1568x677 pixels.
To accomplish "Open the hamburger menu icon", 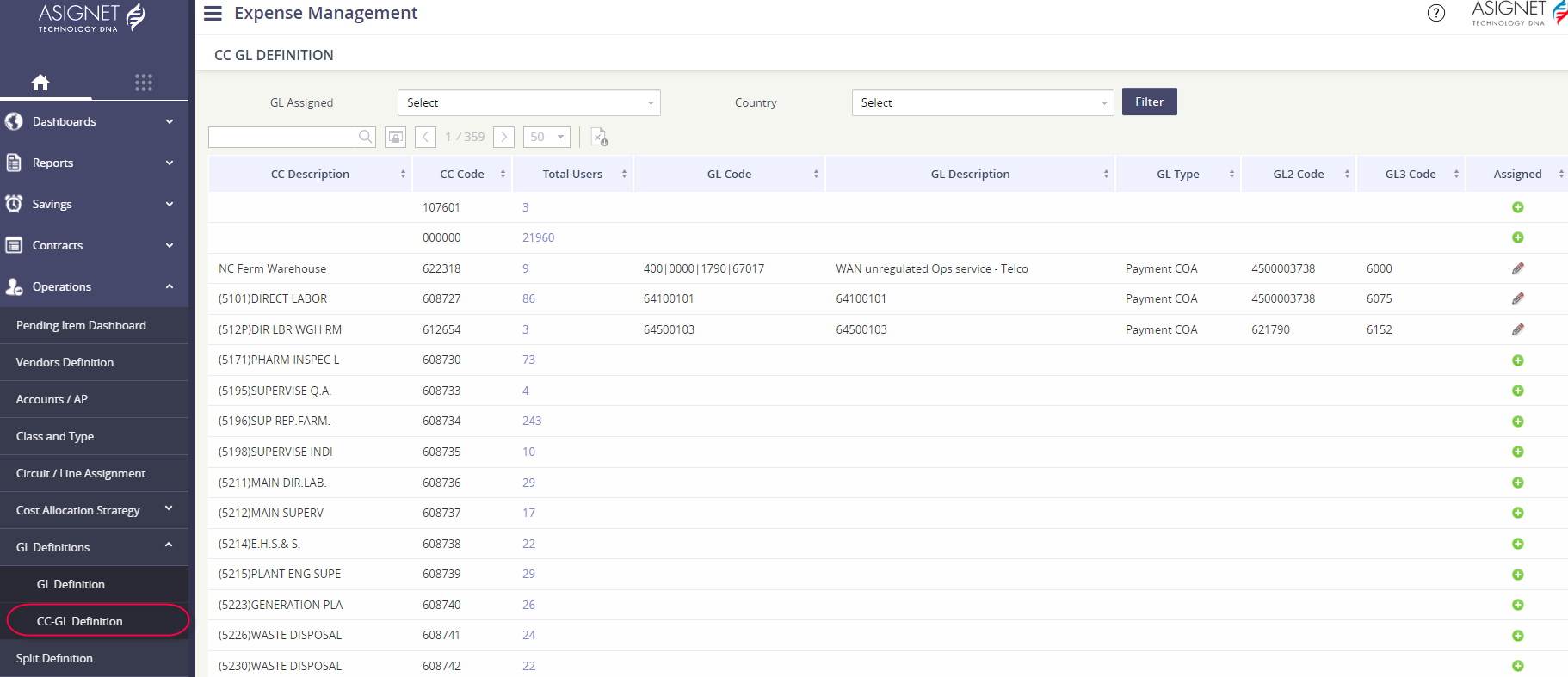I will pyautogui.click(x=213, y=13).
